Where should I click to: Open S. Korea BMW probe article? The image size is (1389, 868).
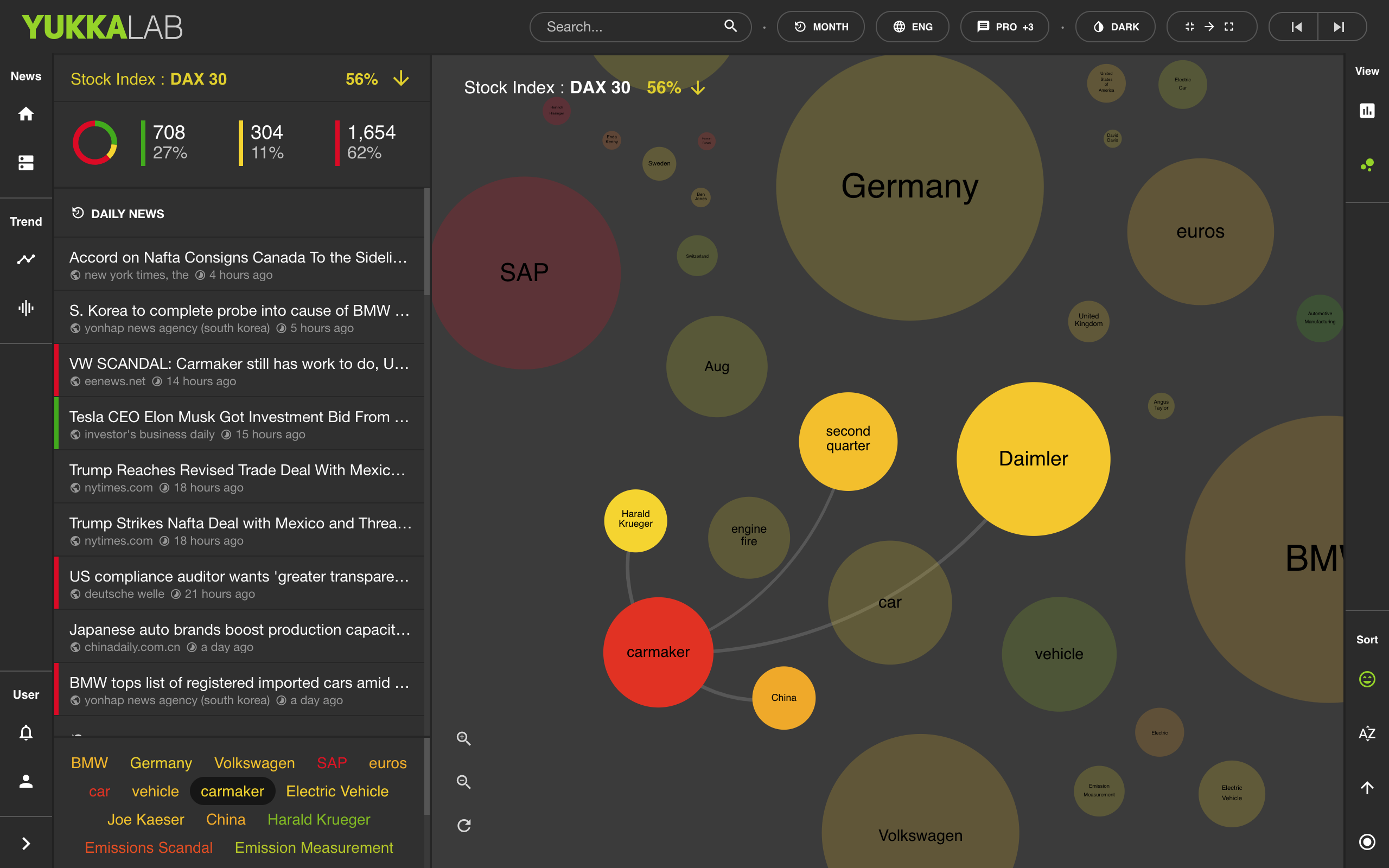click(239, 317)
